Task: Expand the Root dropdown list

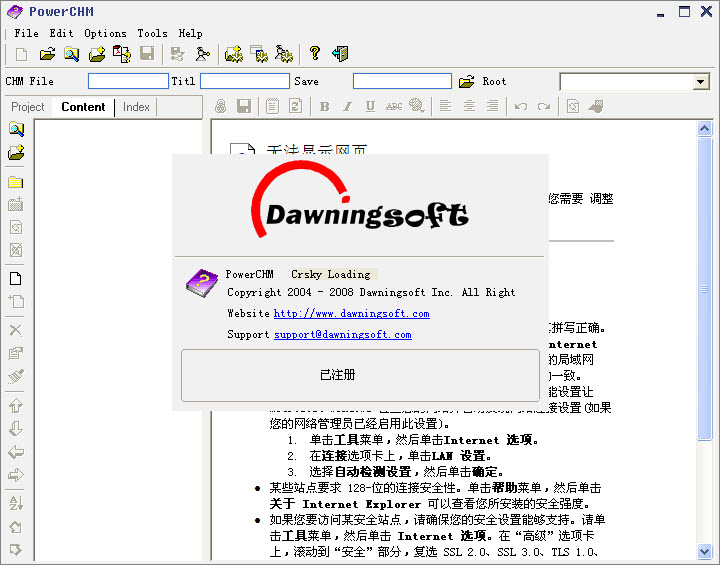Action: coord(700,82)
